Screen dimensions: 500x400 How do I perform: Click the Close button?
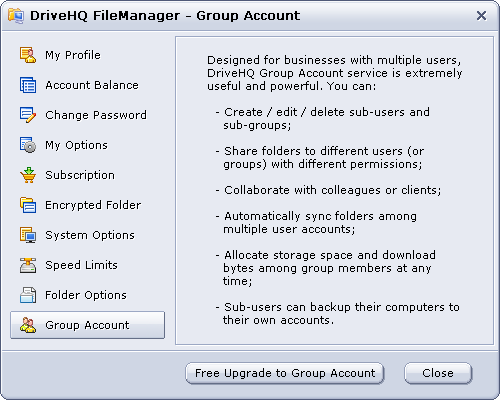(x=438, y=373)
